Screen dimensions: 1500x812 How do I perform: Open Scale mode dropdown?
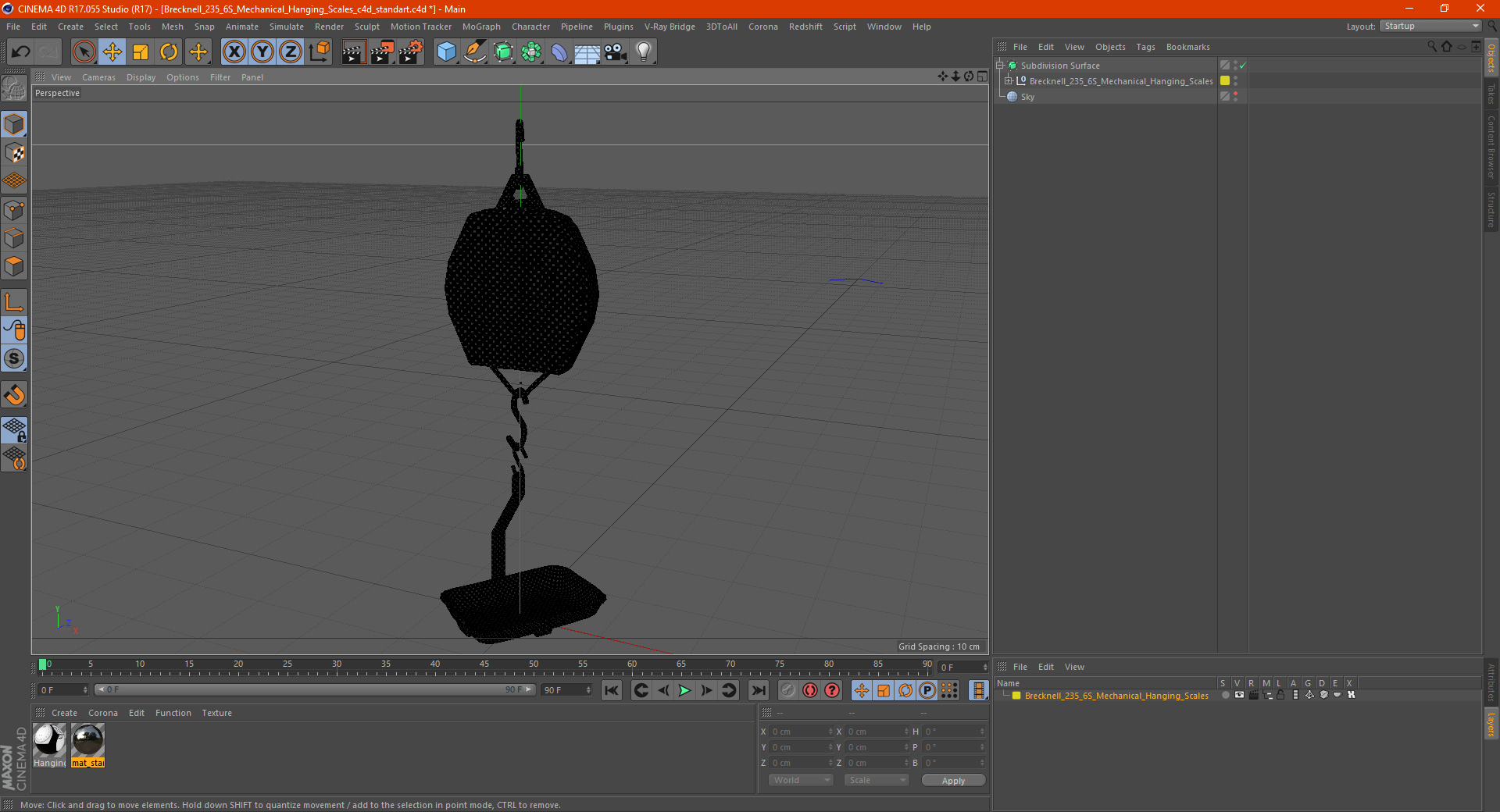877,780
